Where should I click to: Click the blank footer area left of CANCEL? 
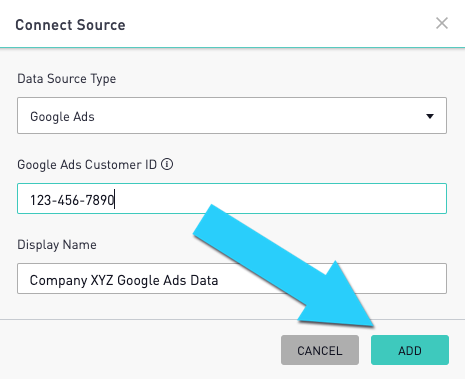pos(140,350)
